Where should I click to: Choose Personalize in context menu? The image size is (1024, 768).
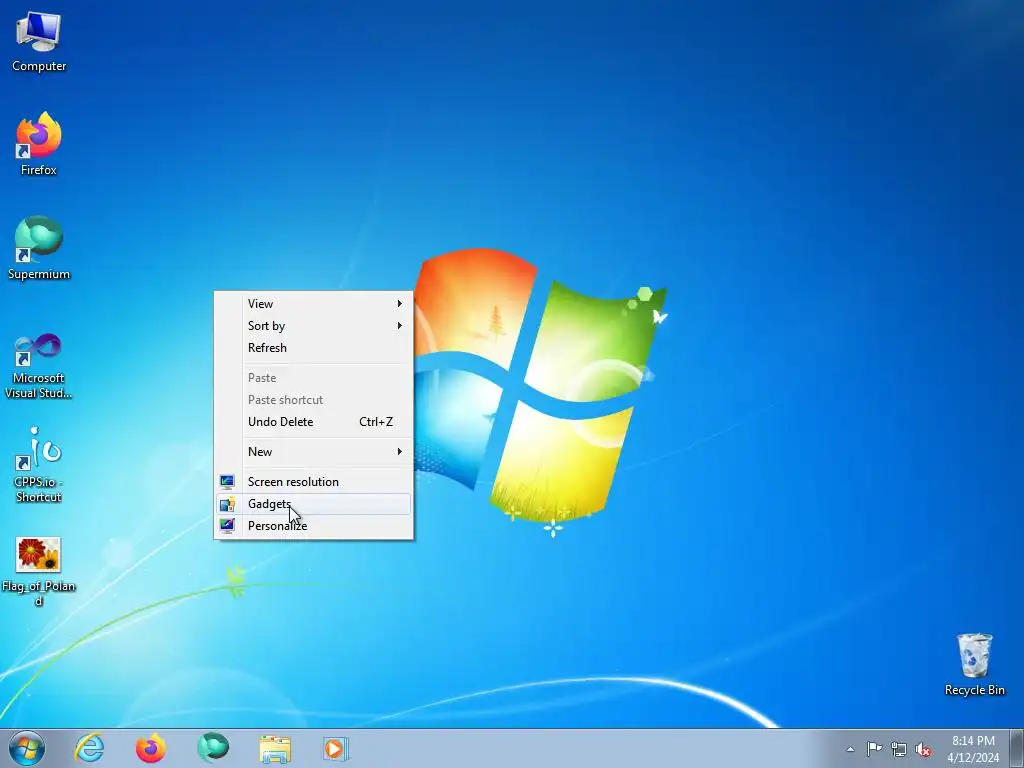[313, 526]
